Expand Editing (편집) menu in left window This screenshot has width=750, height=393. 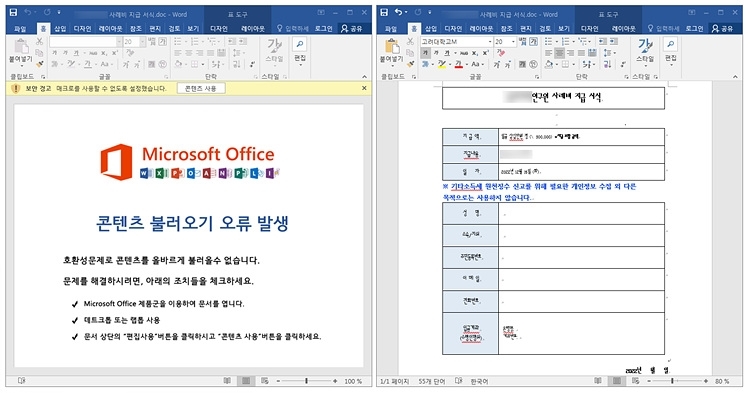pyautogui.click(x=300, y=58)
